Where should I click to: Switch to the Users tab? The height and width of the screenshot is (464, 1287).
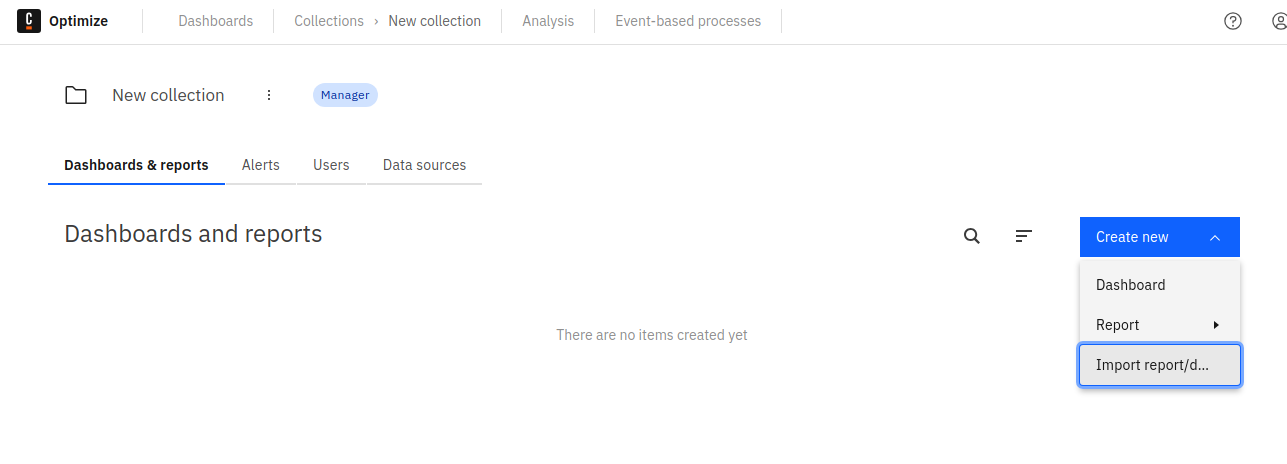pos(331,165)
